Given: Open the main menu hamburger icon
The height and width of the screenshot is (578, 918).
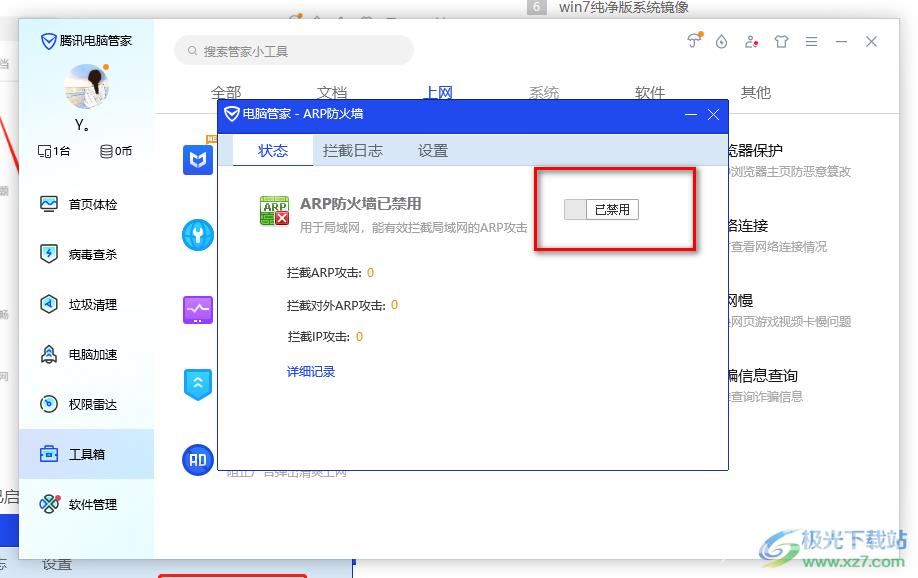Looking at the screenshot, I should 811,42.
